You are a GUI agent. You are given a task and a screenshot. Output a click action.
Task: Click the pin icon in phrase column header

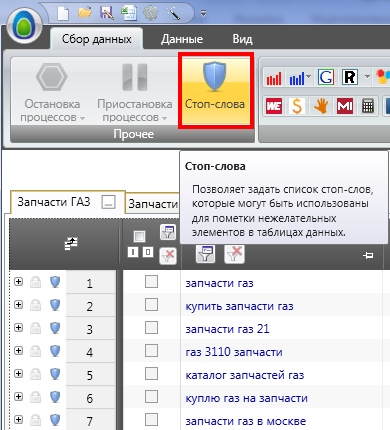coord(368,255)
